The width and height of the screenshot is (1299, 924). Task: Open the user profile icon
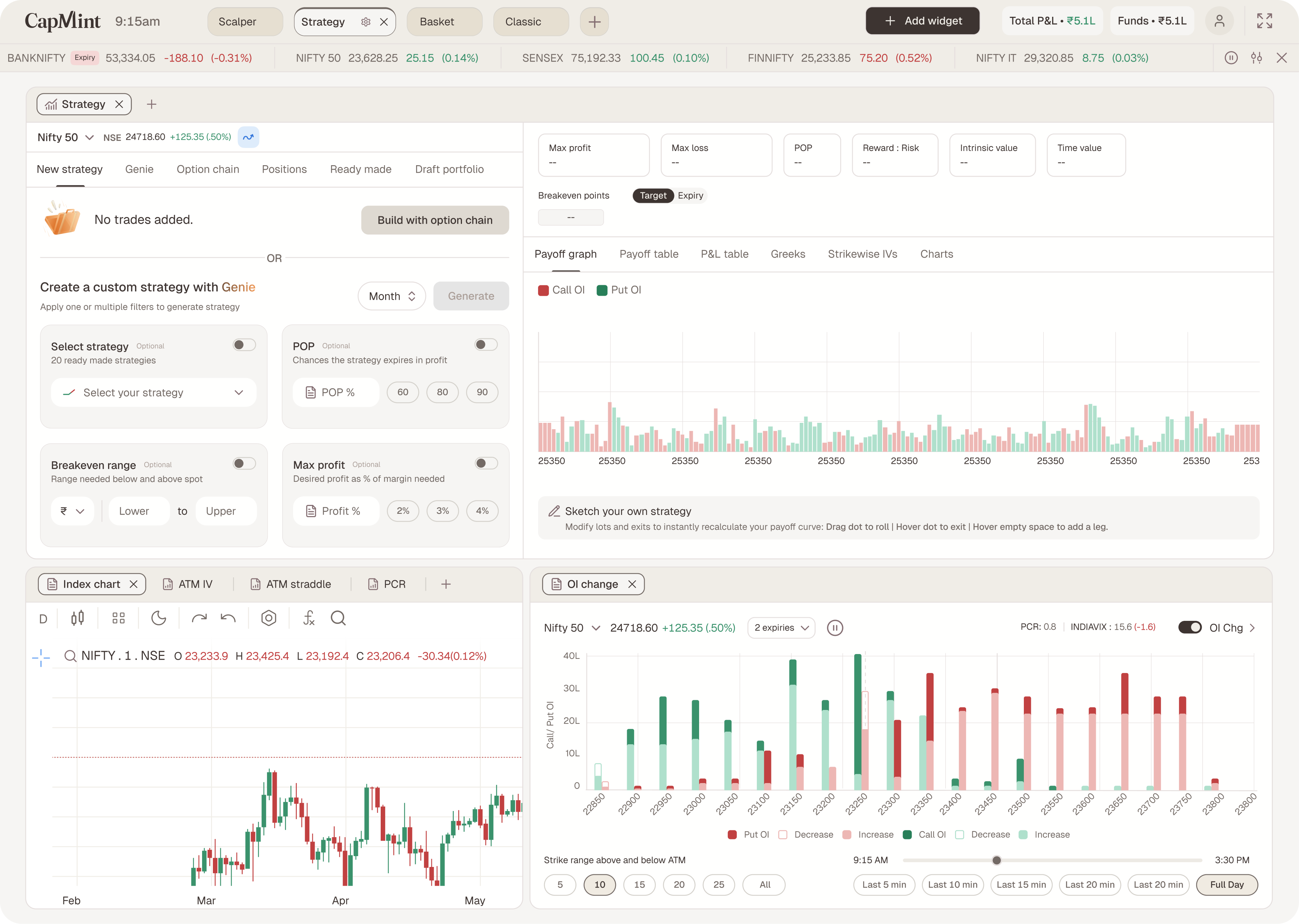pyautogui.click(x=1219, y=21)
